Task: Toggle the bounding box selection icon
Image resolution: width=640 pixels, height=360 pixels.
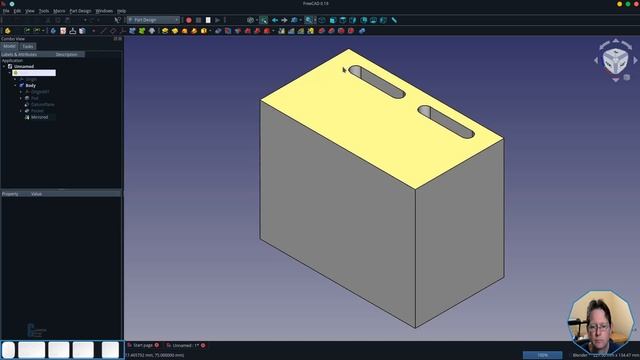Action: pyautogui.click(x=264, y=20)
